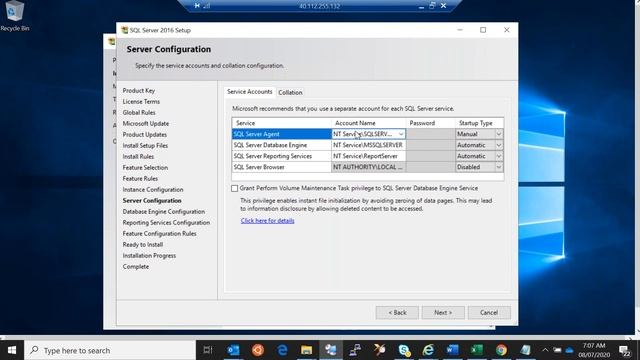Click the NT Service\MSSQLSERVER account cell
Screen dimensions: 640x360
[x=369, y=145]
